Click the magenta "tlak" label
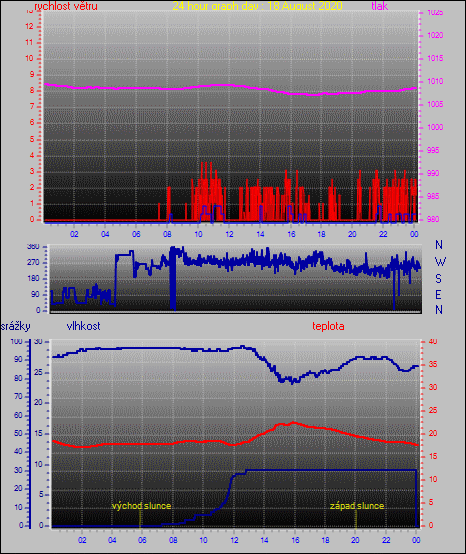 (380, 6)
